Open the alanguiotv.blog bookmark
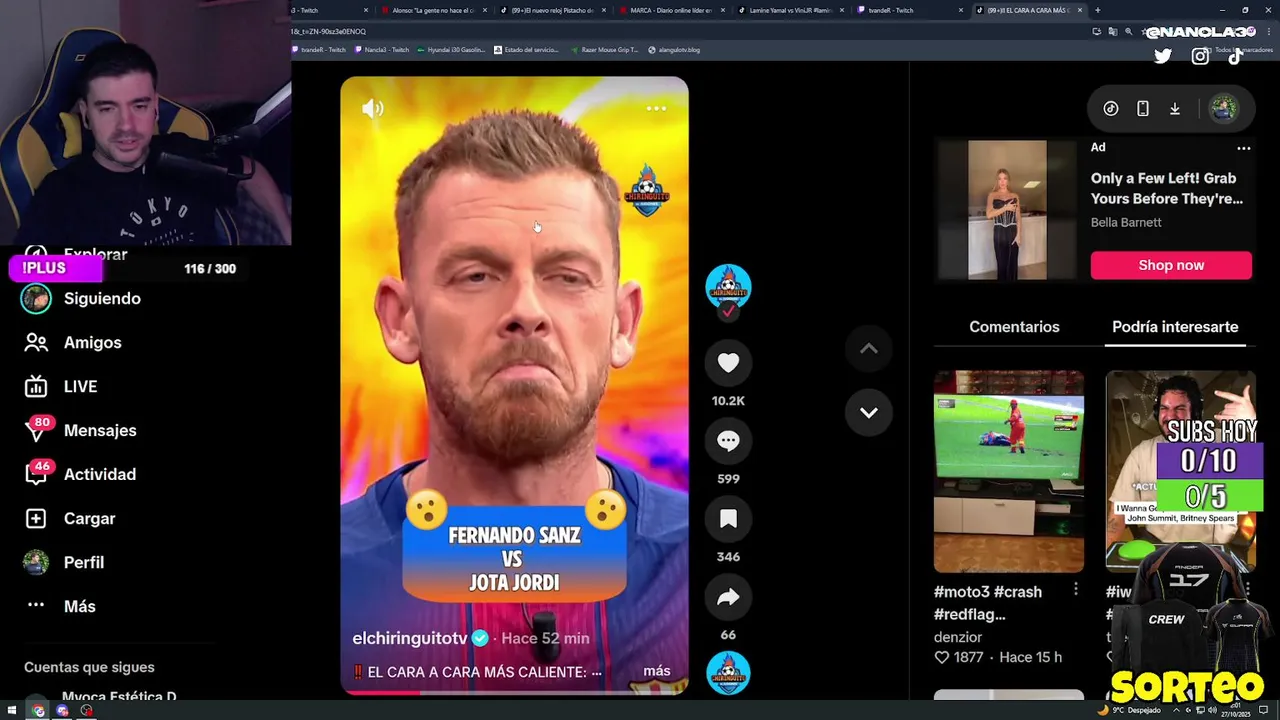This screenshot has width=1280, height=720. tap(674, 49)
